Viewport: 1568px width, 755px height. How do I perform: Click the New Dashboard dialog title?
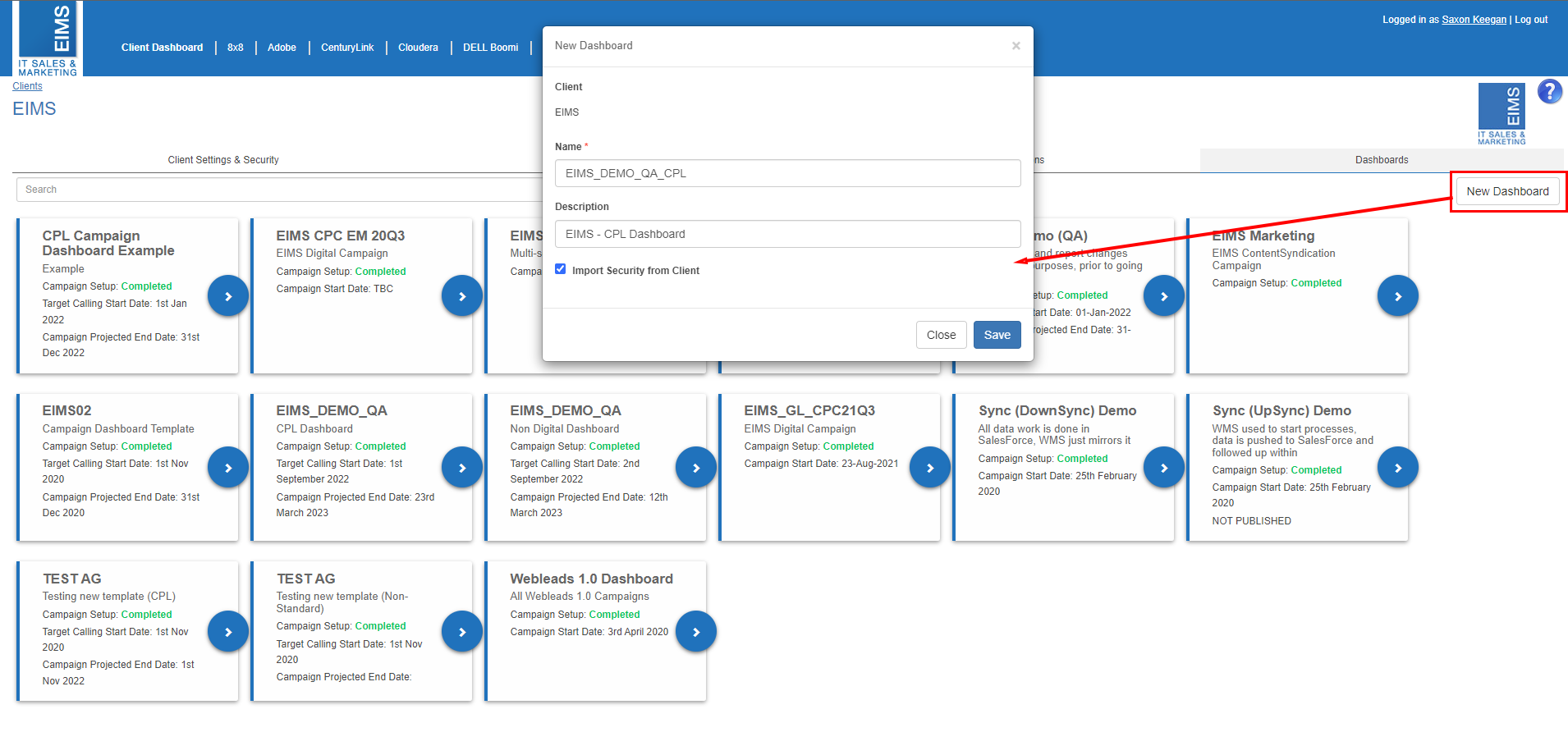(x=594, y=46)
